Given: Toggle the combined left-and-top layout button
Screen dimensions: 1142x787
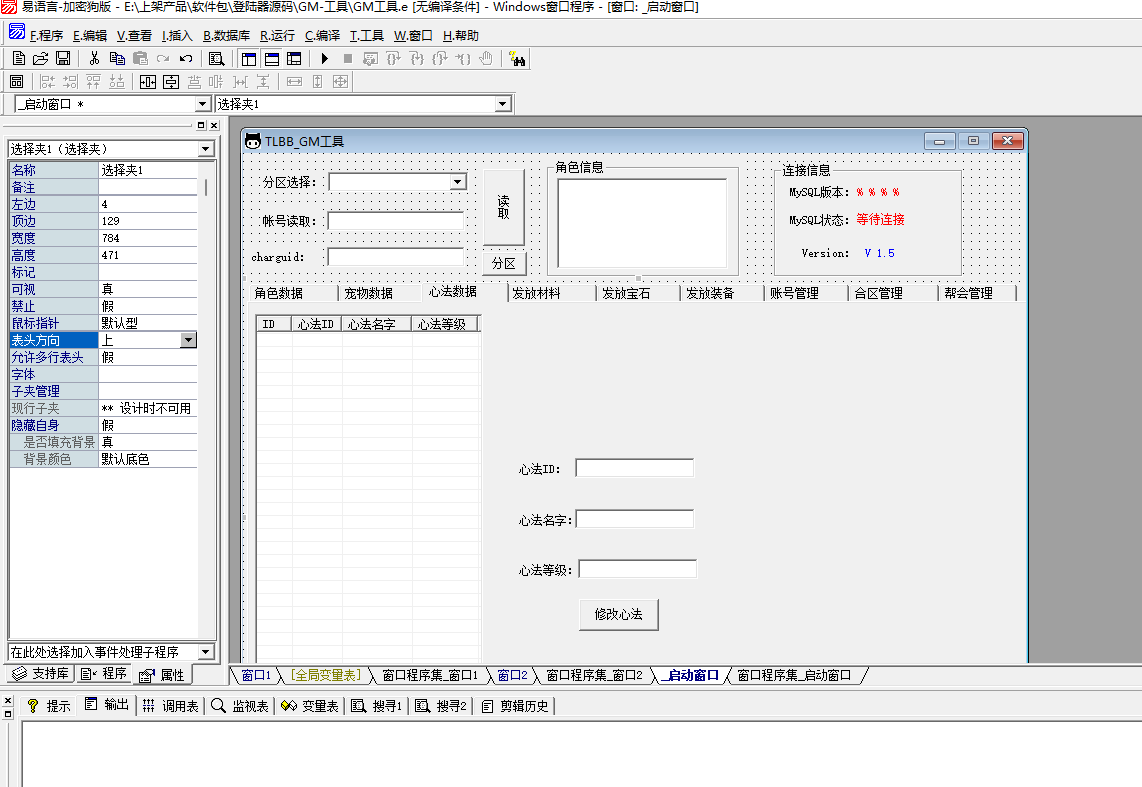Looking at the screenshot, I should pos(294,59).
